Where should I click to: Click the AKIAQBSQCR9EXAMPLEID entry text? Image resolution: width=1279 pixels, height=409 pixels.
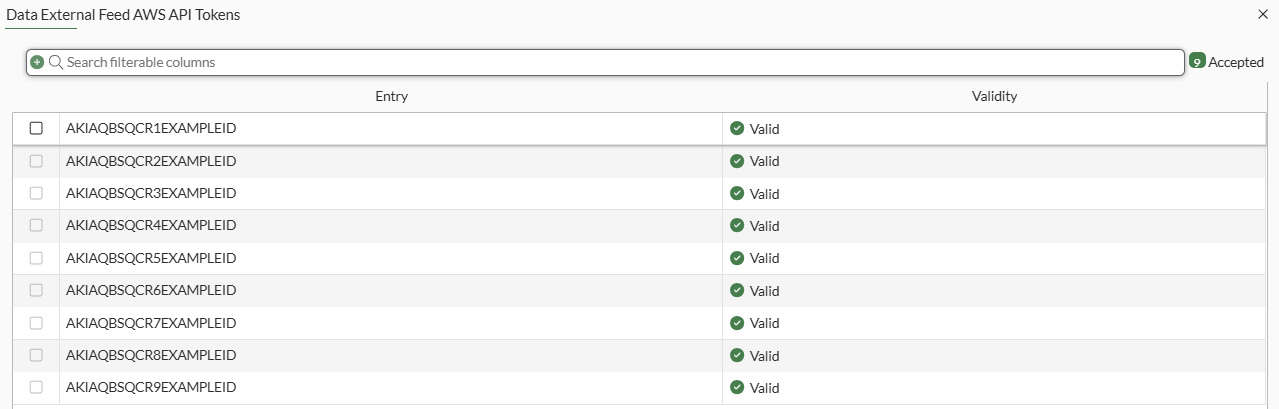click(151, 387)
